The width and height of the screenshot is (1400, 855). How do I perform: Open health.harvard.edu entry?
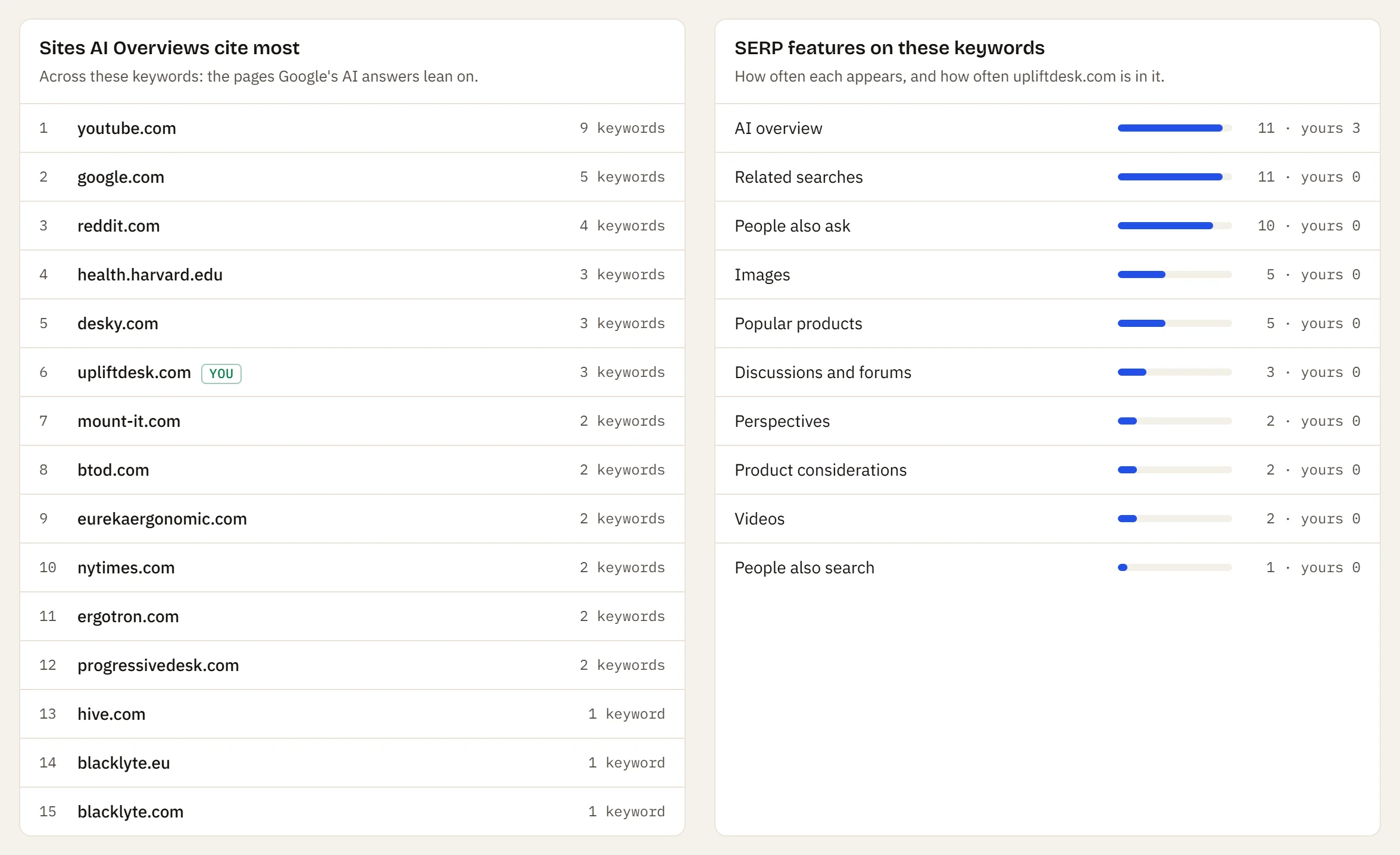(x=150, y=274)
